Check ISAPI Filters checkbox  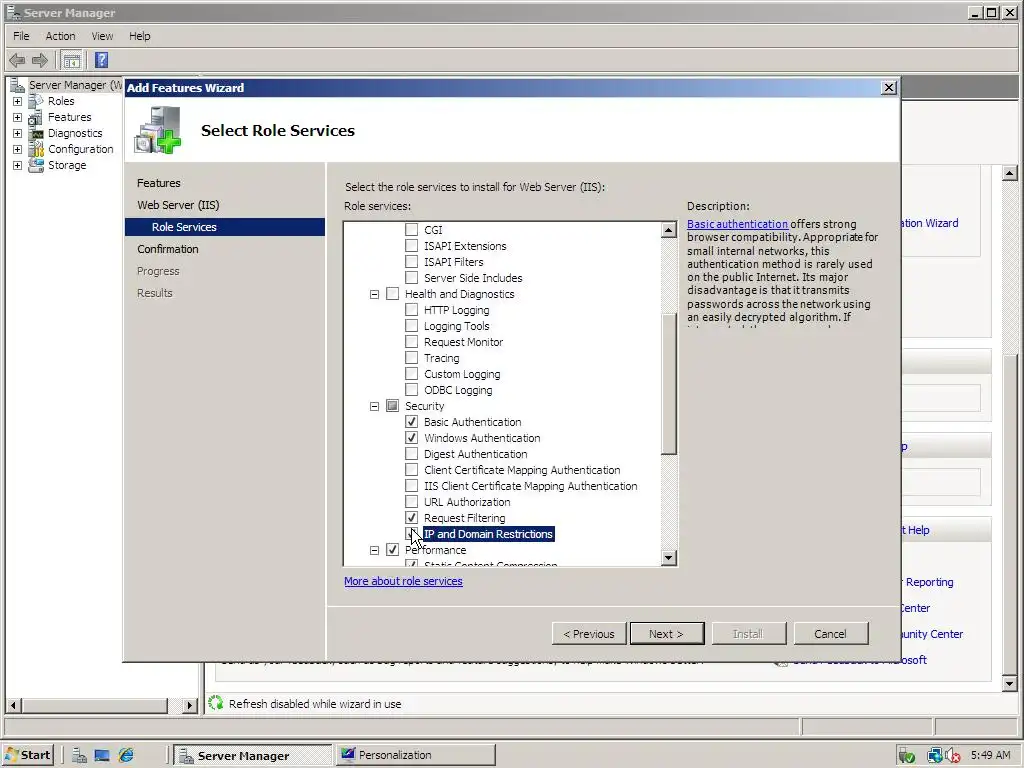click(x=411, y=262)
